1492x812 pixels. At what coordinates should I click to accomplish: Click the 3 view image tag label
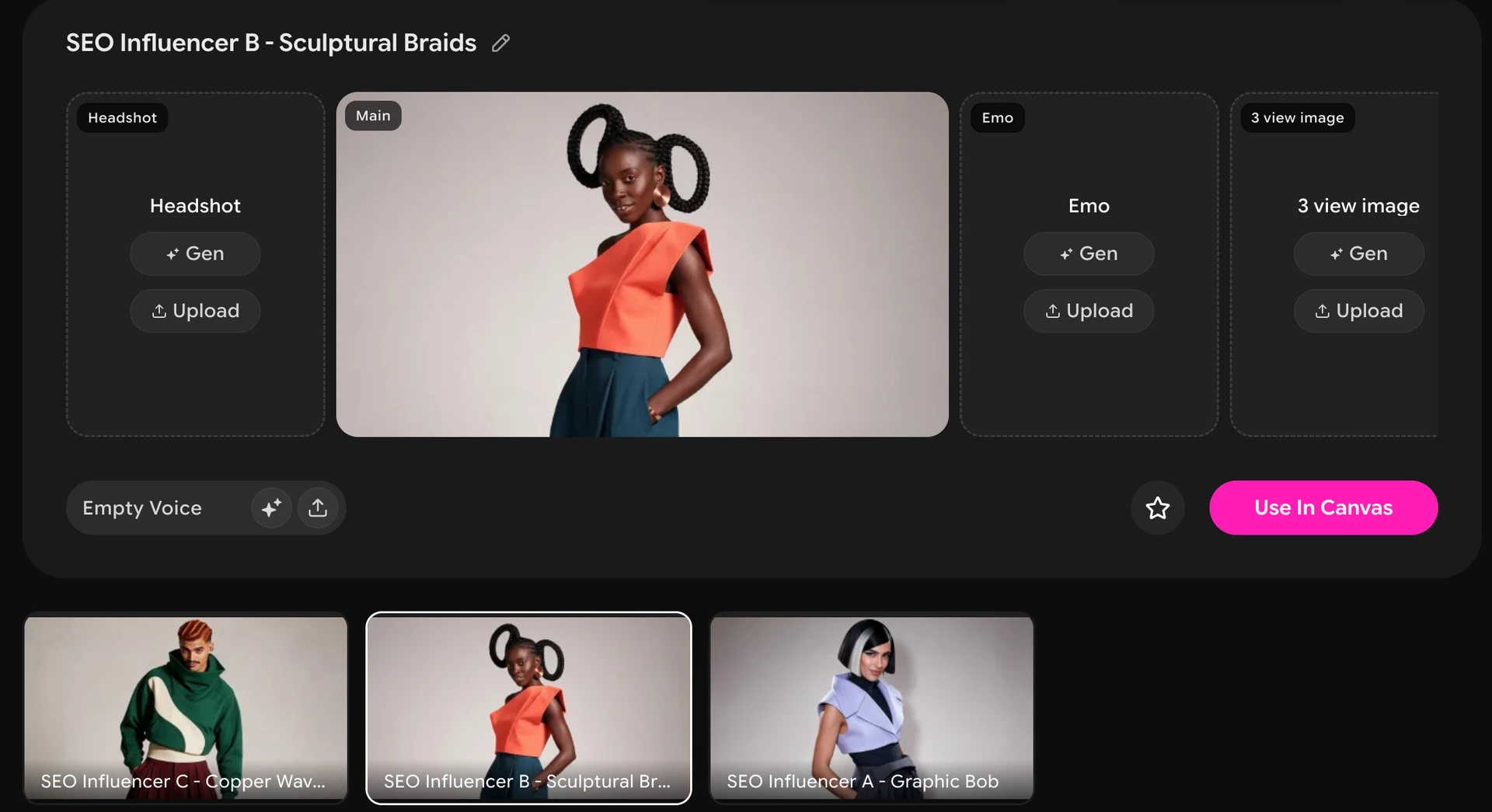pos(1297,118)
